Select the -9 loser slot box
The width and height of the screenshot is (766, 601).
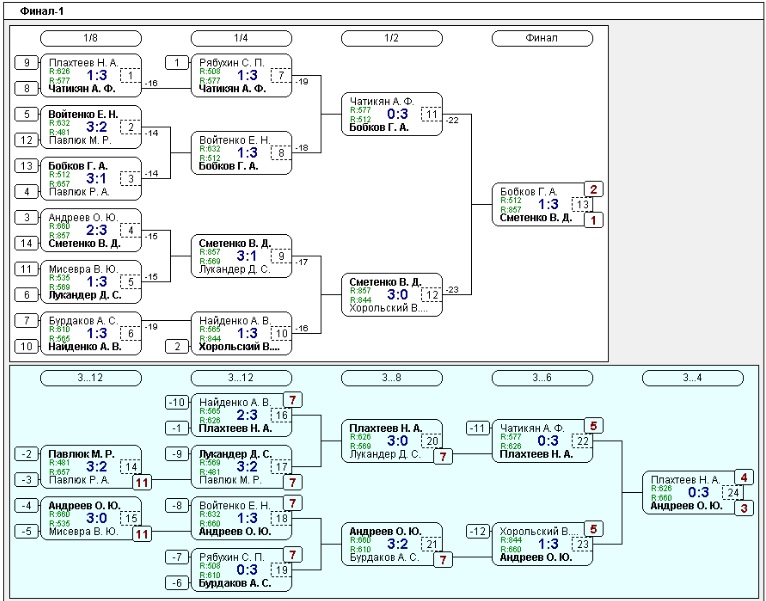(177, 454)
